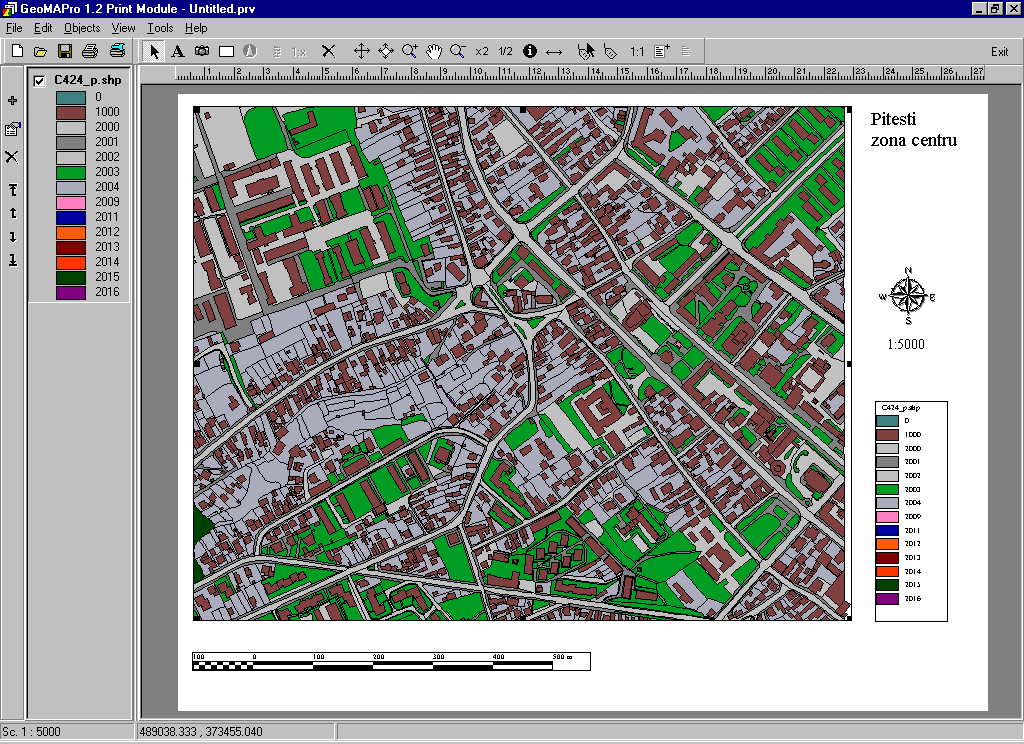Viewport: 1024px width, 744px height.
Task: Click the camera snapshot tool icon
Action: point(201,51)
